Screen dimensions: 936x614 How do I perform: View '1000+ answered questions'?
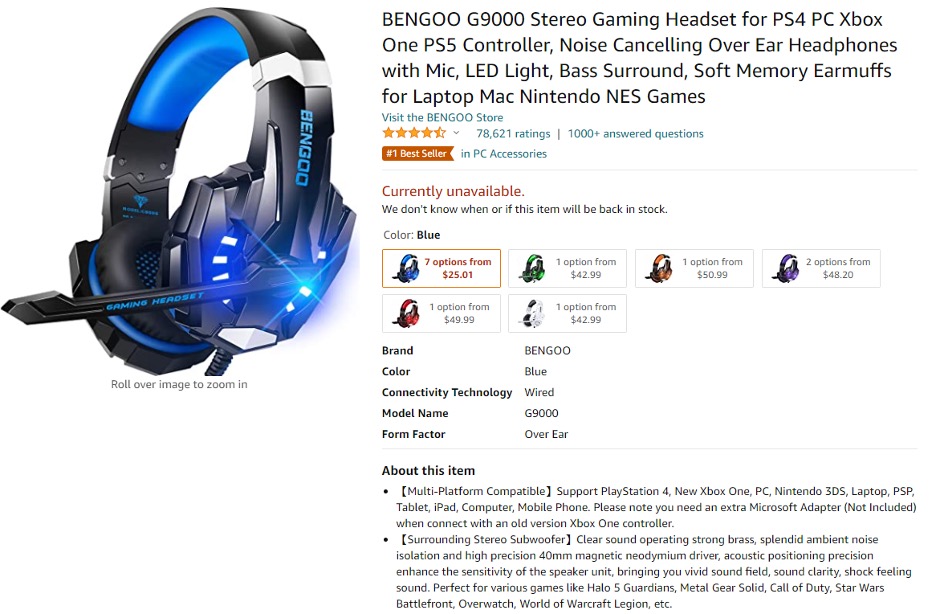point(636,133)
